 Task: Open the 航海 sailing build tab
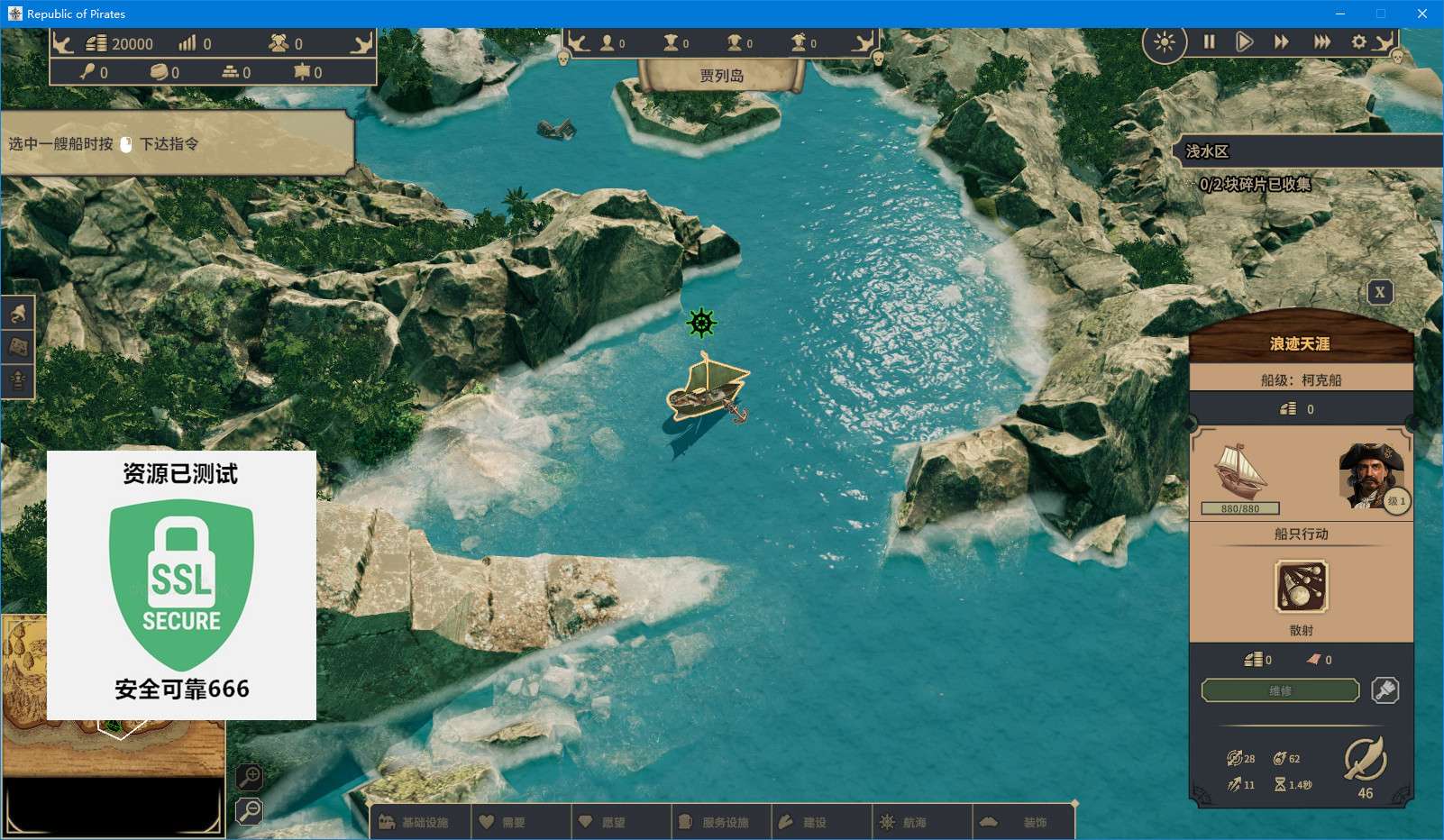point(920,822)
